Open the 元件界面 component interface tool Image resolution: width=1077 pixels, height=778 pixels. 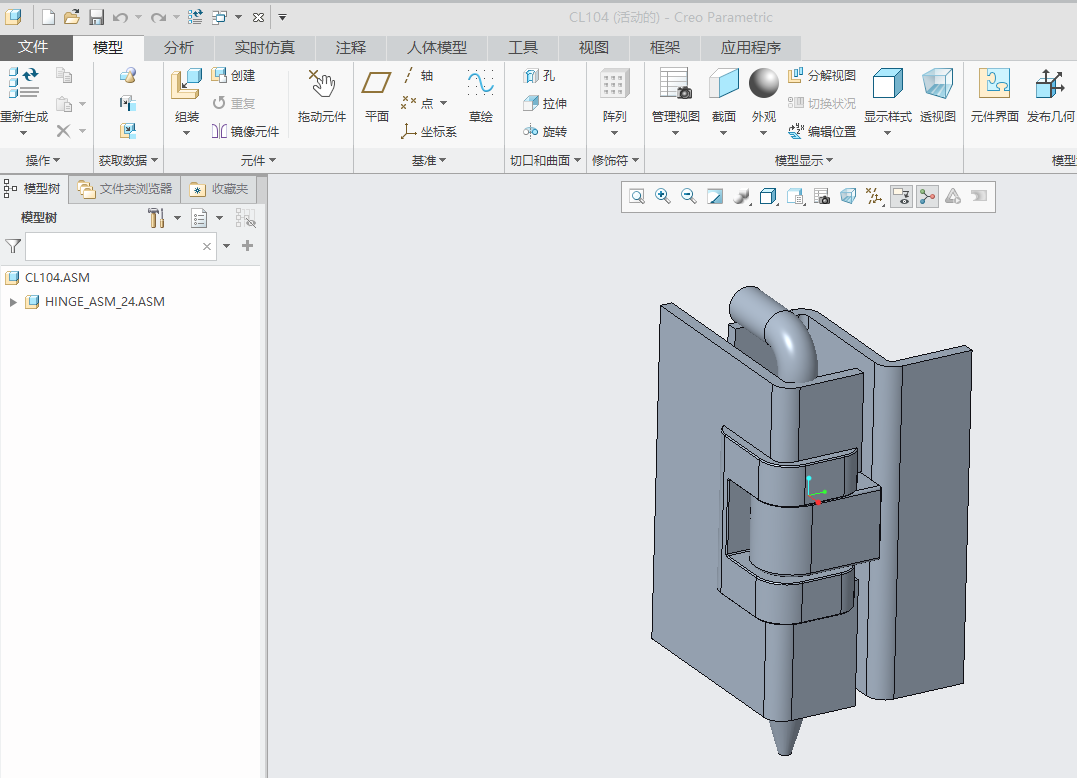pos(994,97)
